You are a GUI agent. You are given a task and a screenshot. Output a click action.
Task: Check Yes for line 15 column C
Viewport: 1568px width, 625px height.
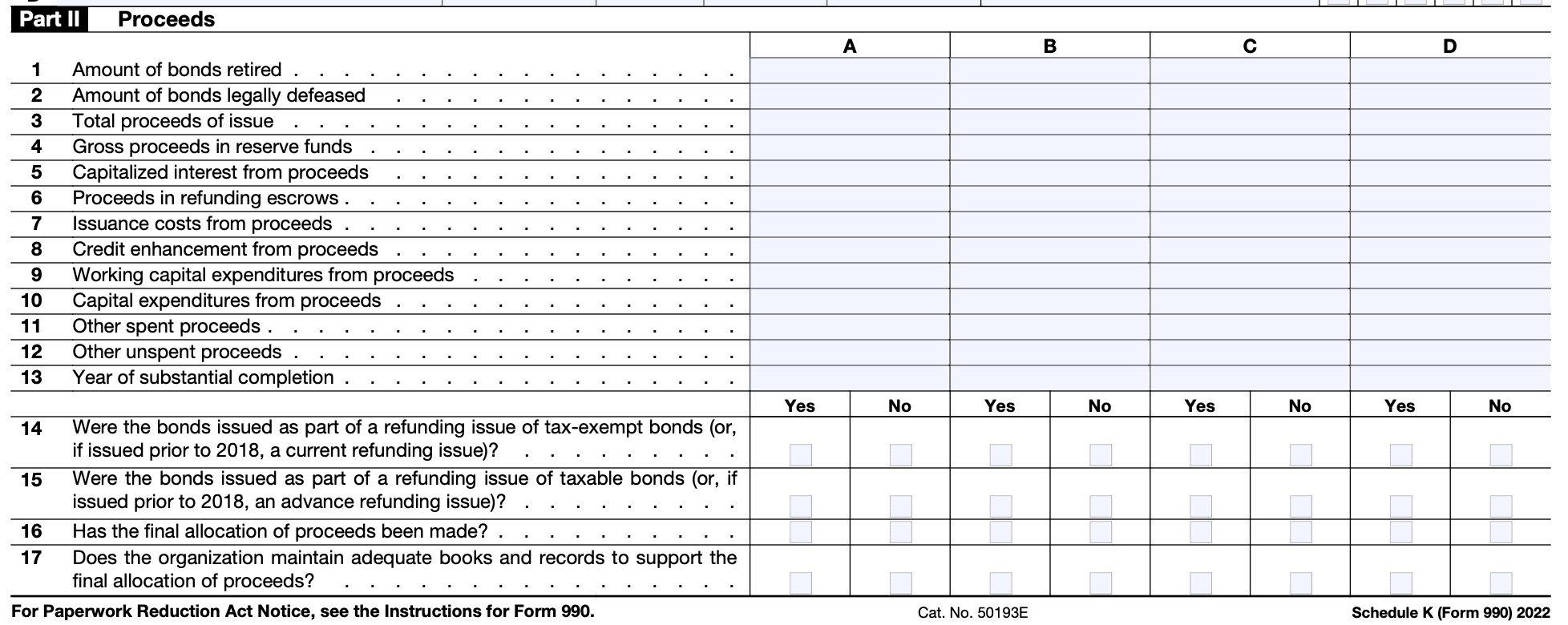1200,506
